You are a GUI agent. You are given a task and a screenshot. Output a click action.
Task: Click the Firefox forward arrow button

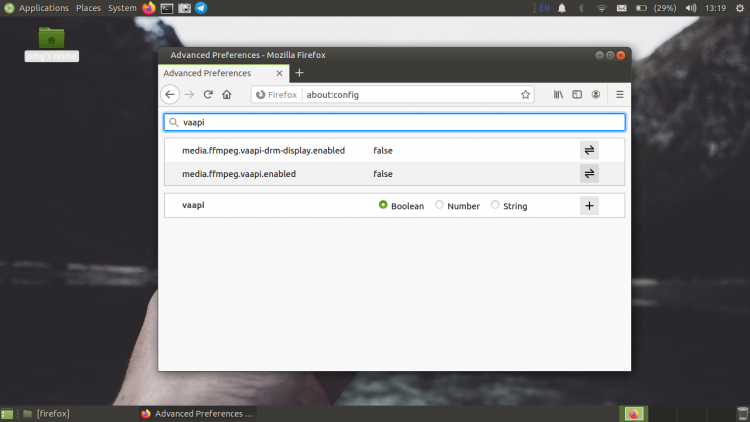[189, 94]
